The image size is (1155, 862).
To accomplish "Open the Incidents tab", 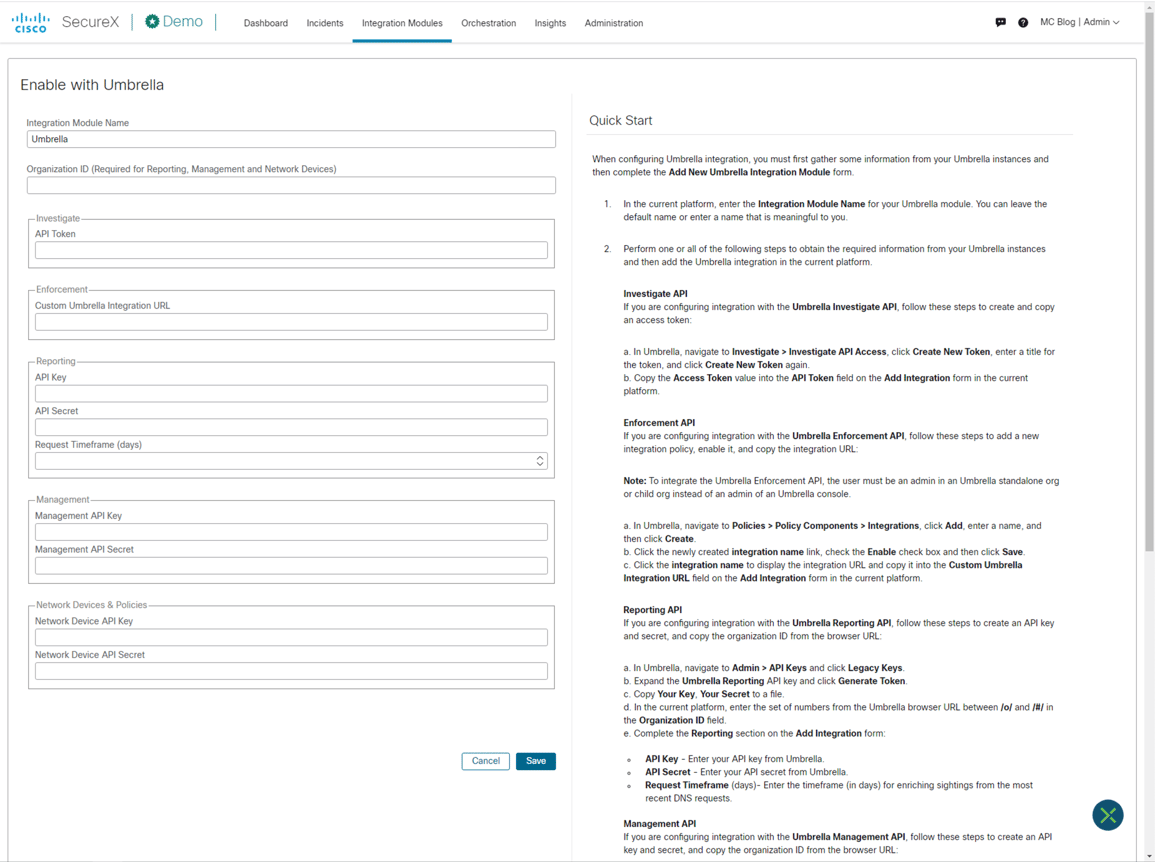I will pyautogui.click(x=325, y=23).
